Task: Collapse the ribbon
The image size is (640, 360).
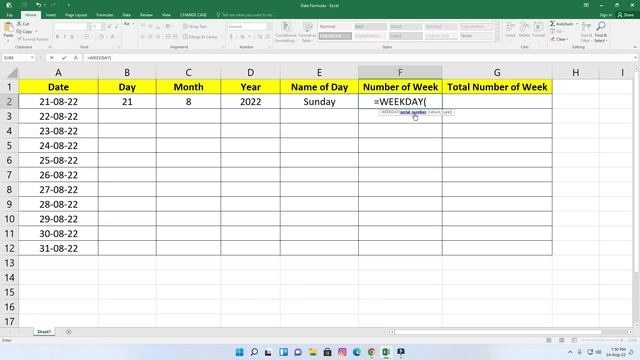Action: coord(635,47)
